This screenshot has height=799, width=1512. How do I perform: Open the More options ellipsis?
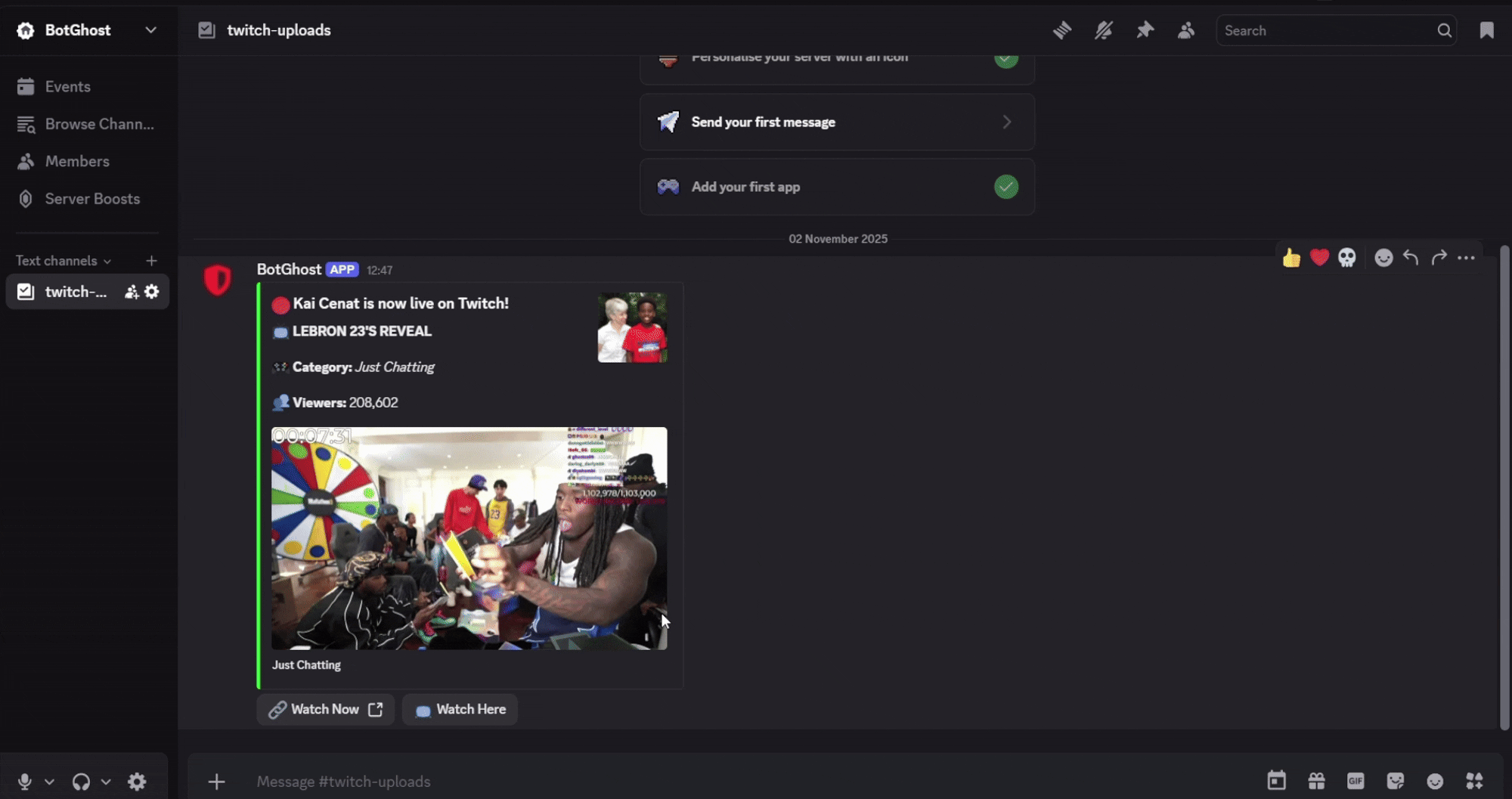pyautogui.click(x=1466, y=258)
